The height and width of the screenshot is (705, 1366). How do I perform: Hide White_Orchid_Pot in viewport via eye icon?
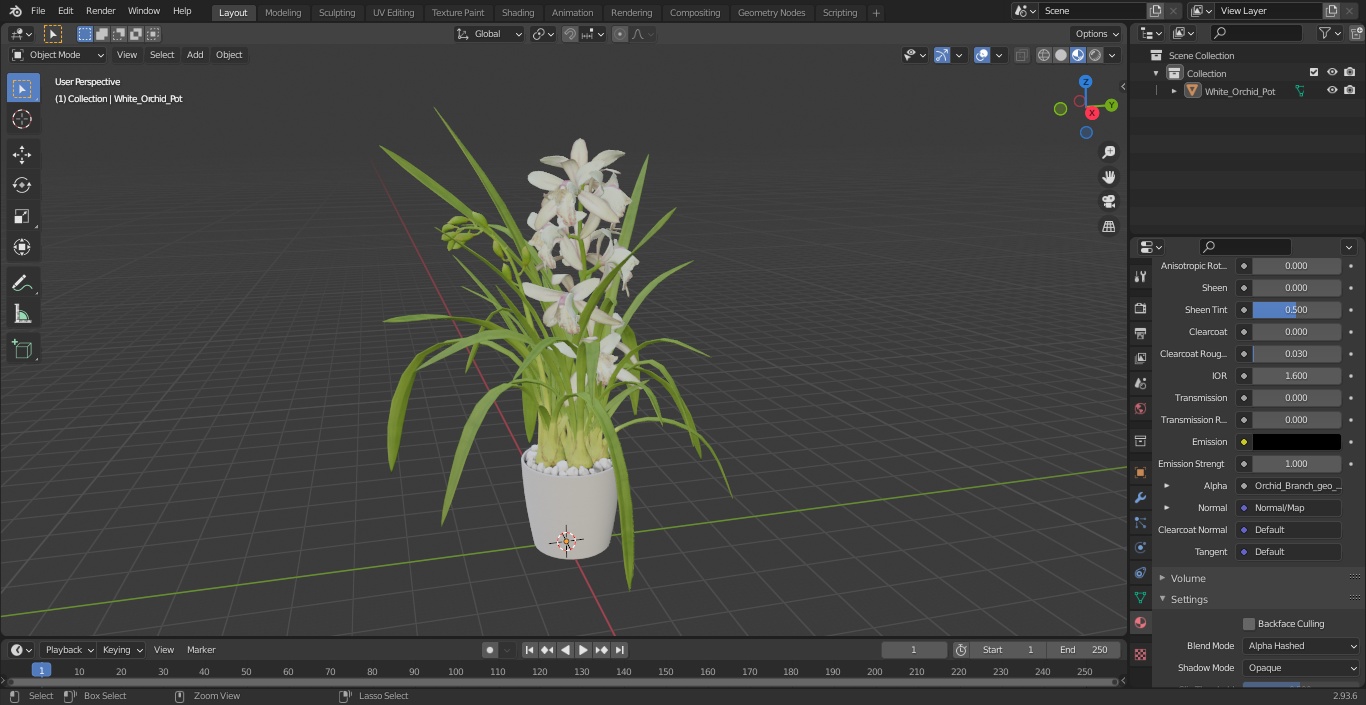point(1331,90)
